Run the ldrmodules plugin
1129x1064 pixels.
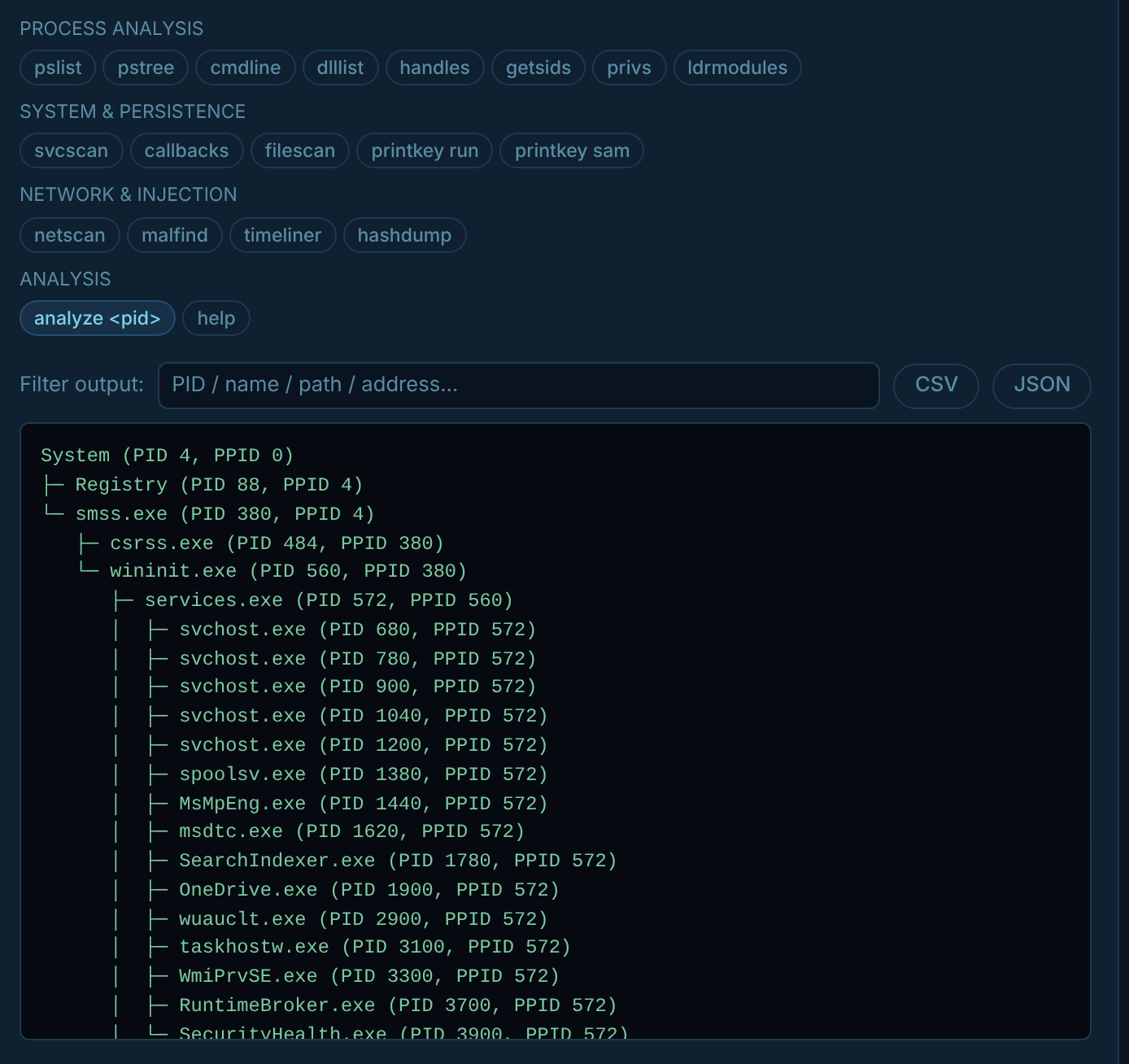(x=737, y=68)
